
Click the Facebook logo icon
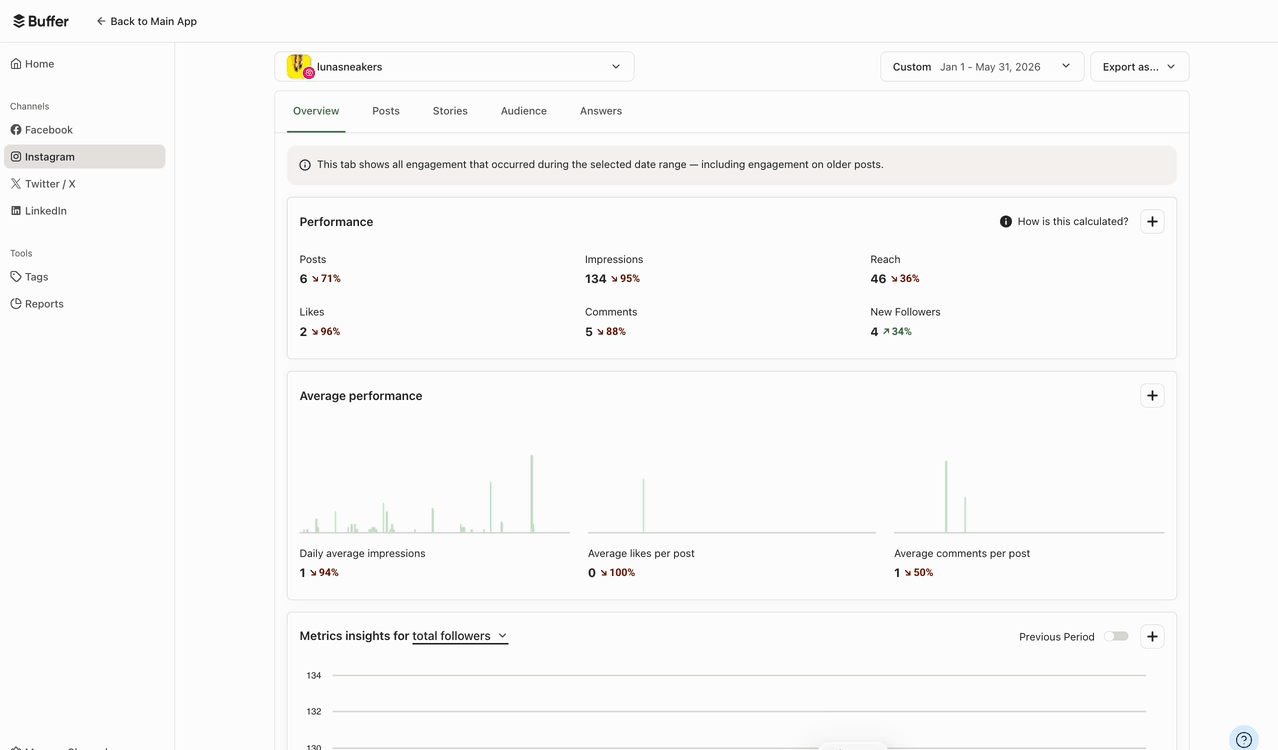pyautogui.click(x=16, y=130)
